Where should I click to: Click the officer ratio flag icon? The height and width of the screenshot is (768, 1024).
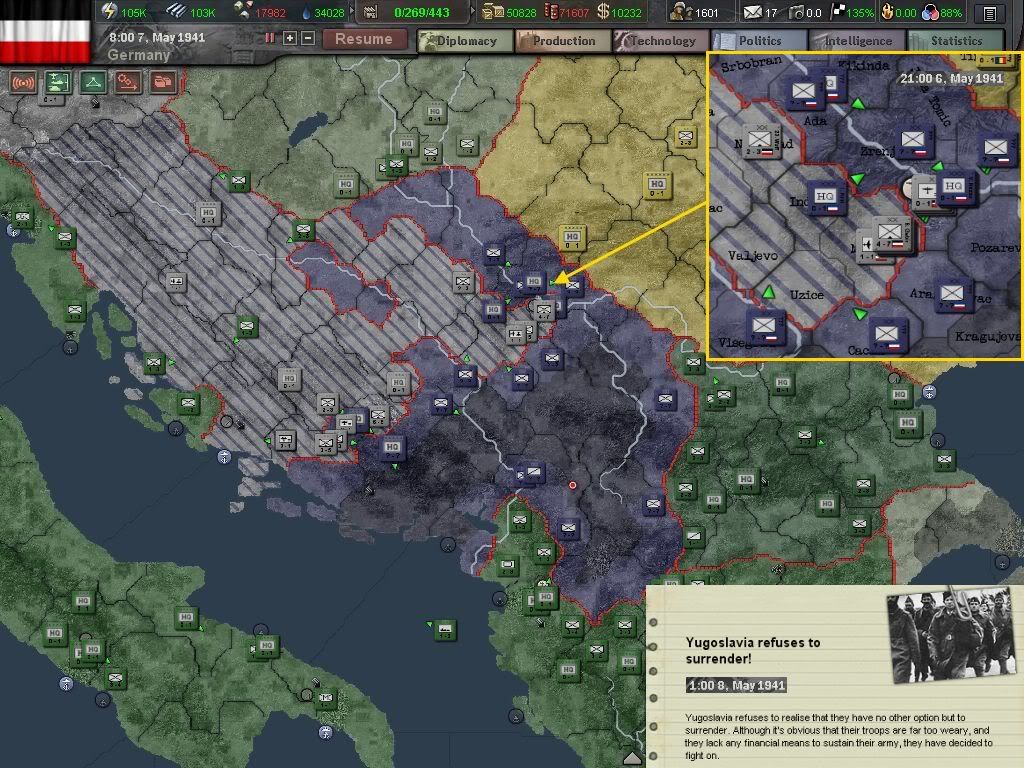pyautogui.click(x=837, y=11)
